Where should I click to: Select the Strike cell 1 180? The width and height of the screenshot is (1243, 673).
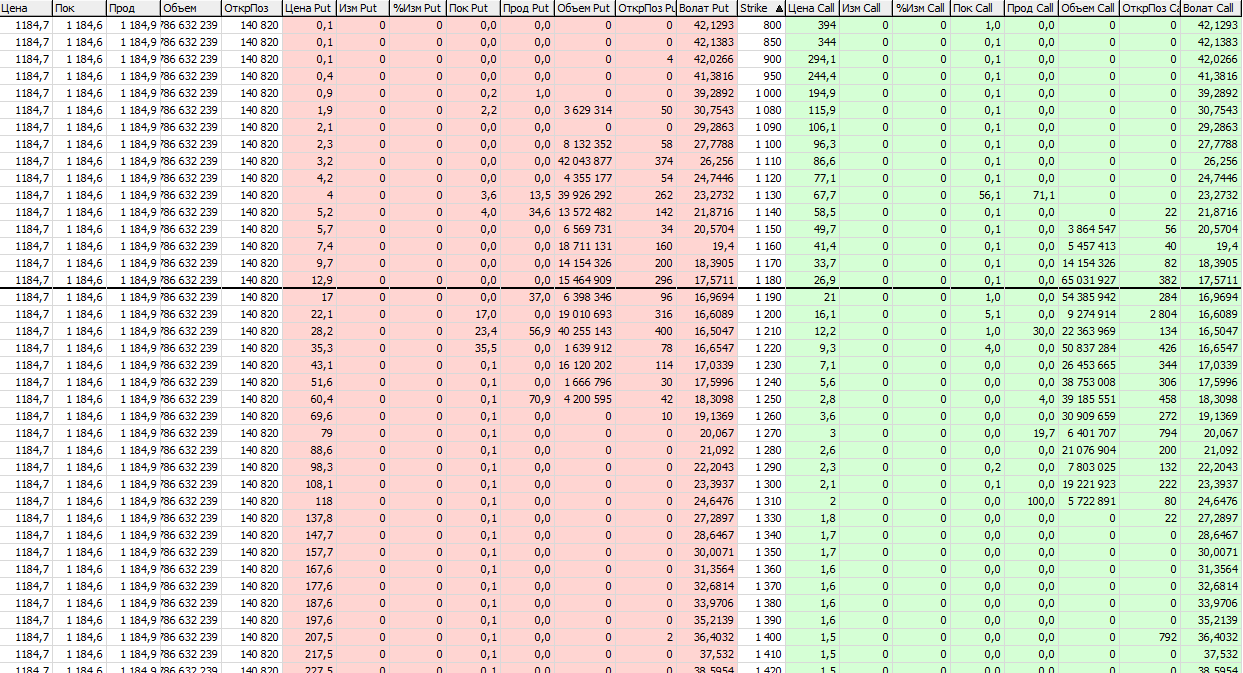[x=762, y=280]
